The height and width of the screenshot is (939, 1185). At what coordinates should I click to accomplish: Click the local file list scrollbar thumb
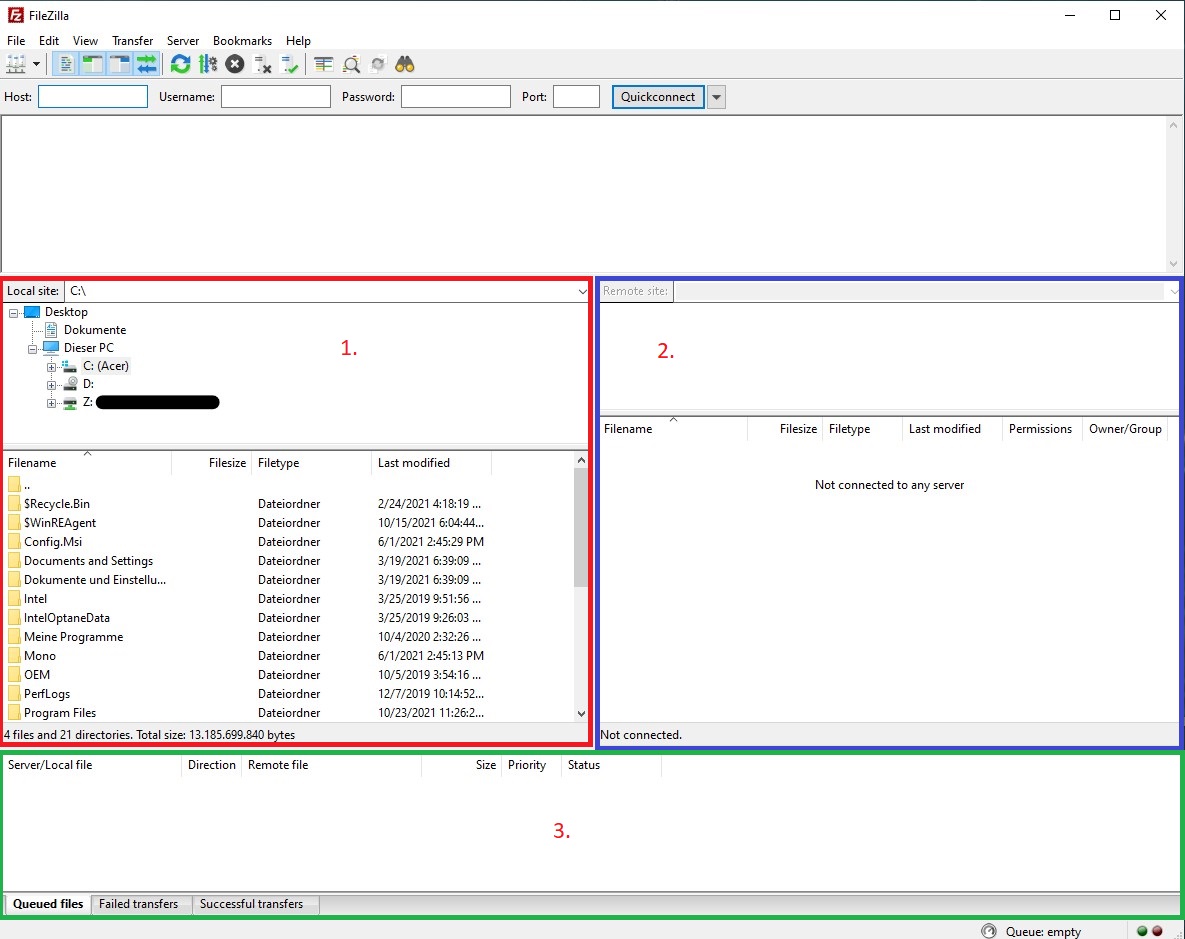tap(580, 527)
